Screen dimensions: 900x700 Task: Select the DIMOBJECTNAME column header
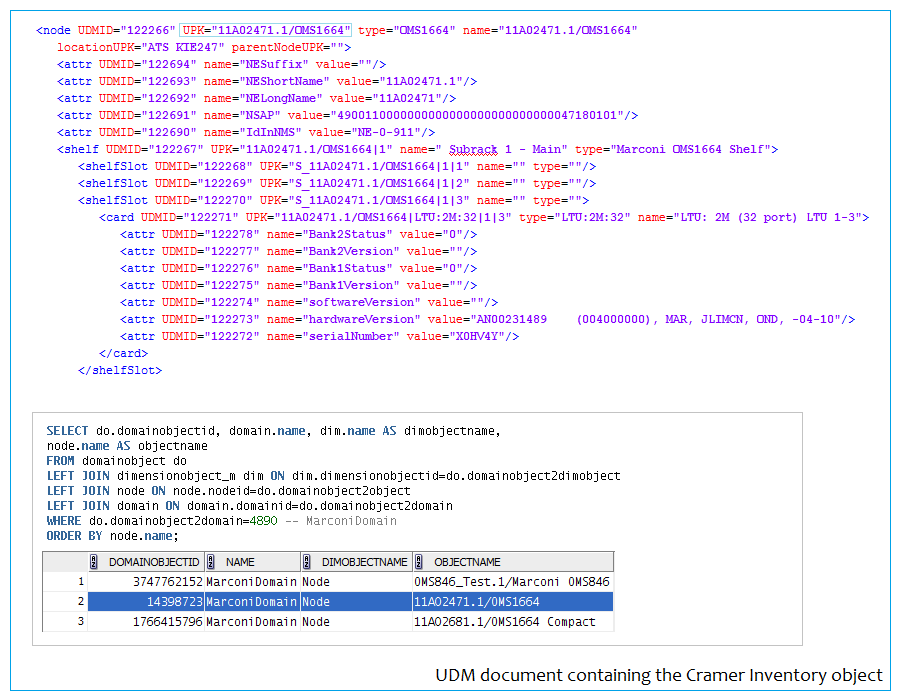[365, 562]
